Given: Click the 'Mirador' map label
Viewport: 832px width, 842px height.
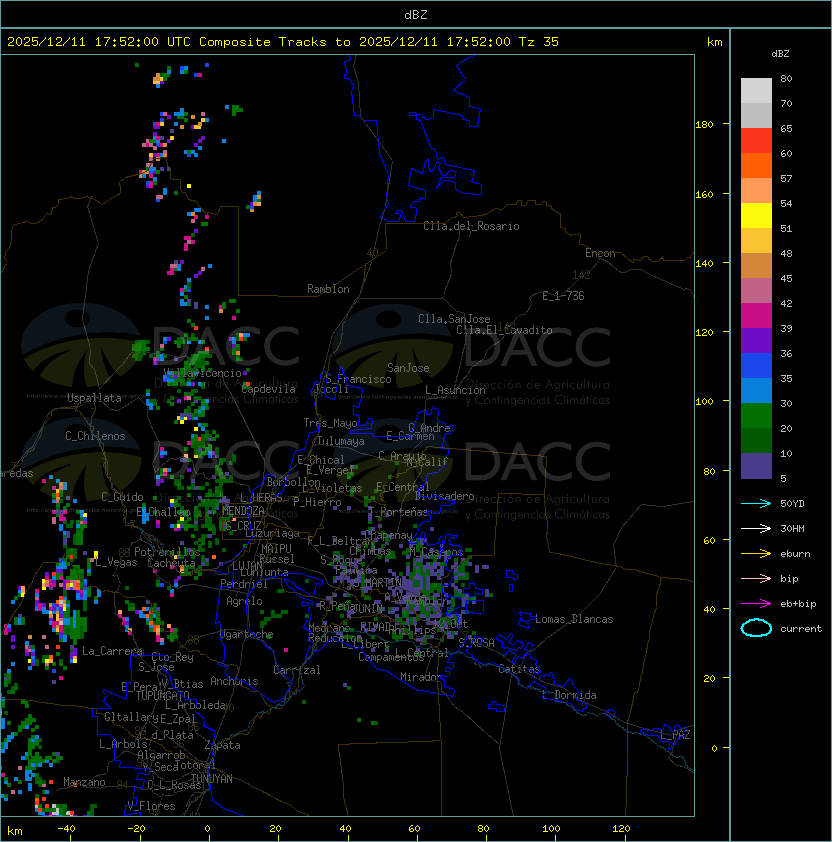Looking at the screenshot, I should coord(422,677).
